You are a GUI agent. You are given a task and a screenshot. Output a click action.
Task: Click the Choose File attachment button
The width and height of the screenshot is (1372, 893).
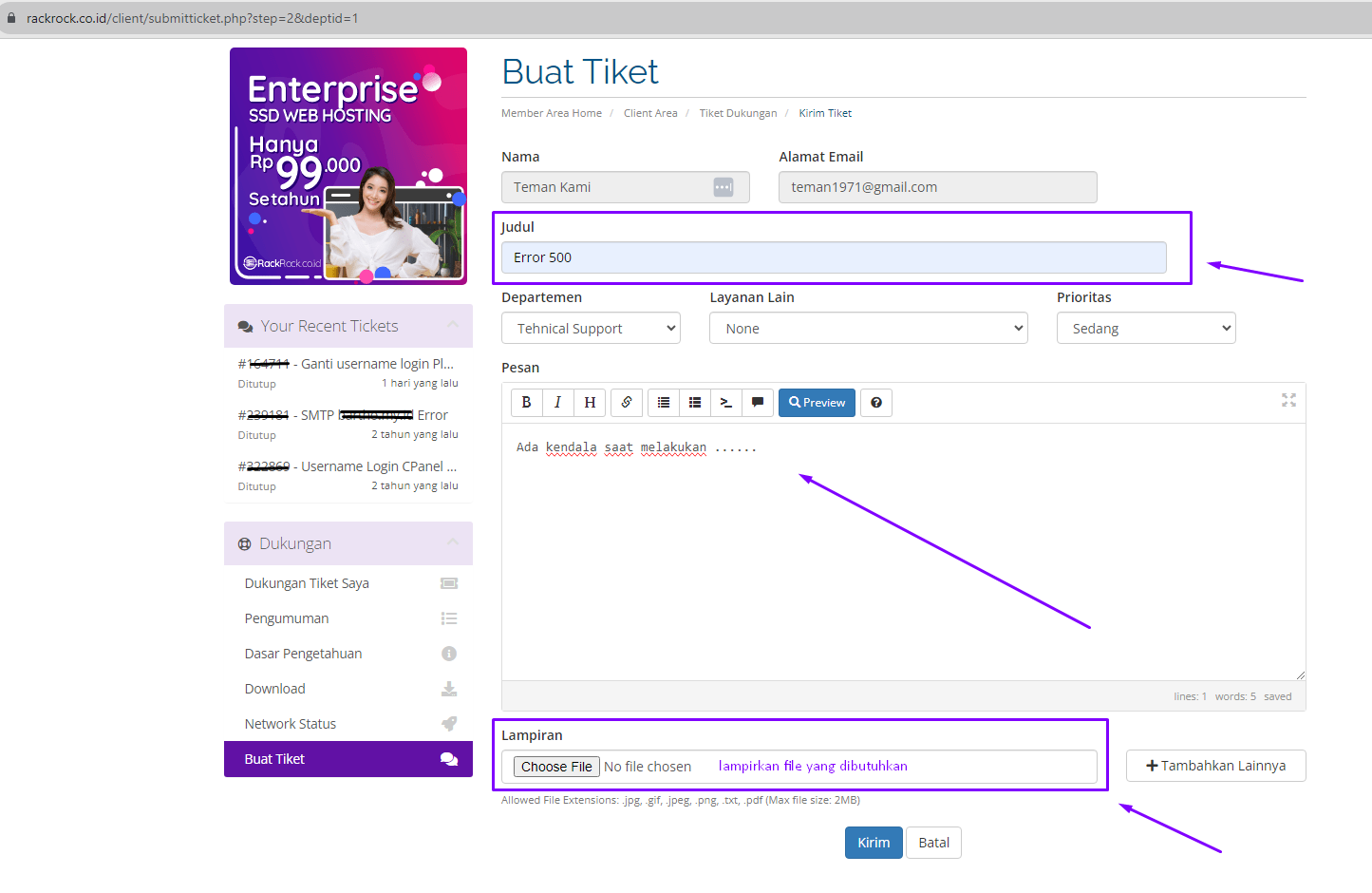click(556, 767)
